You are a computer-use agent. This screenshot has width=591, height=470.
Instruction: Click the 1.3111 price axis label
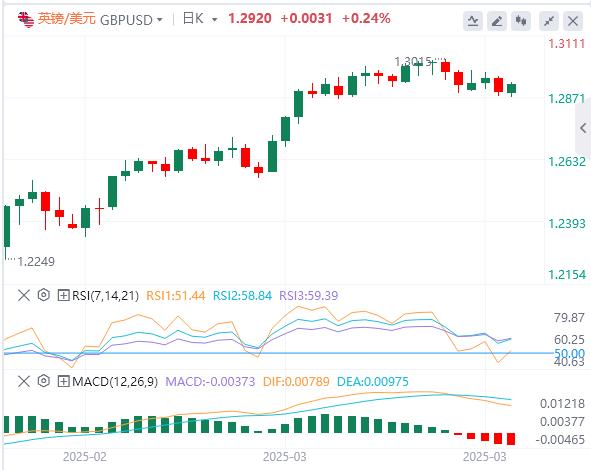pyautogui.click(x=567, y=44)
